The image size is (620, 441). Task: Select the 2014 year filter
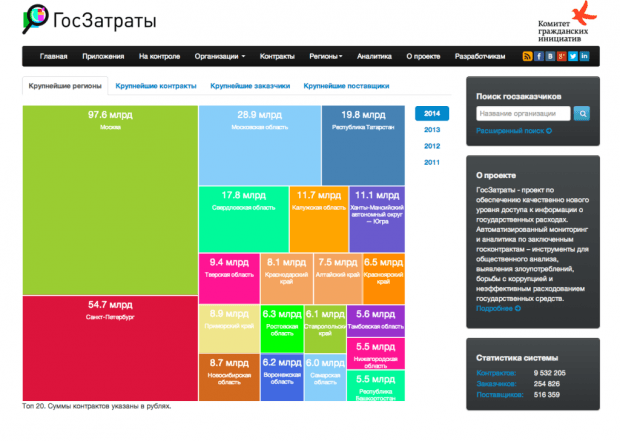pos(432,114)
